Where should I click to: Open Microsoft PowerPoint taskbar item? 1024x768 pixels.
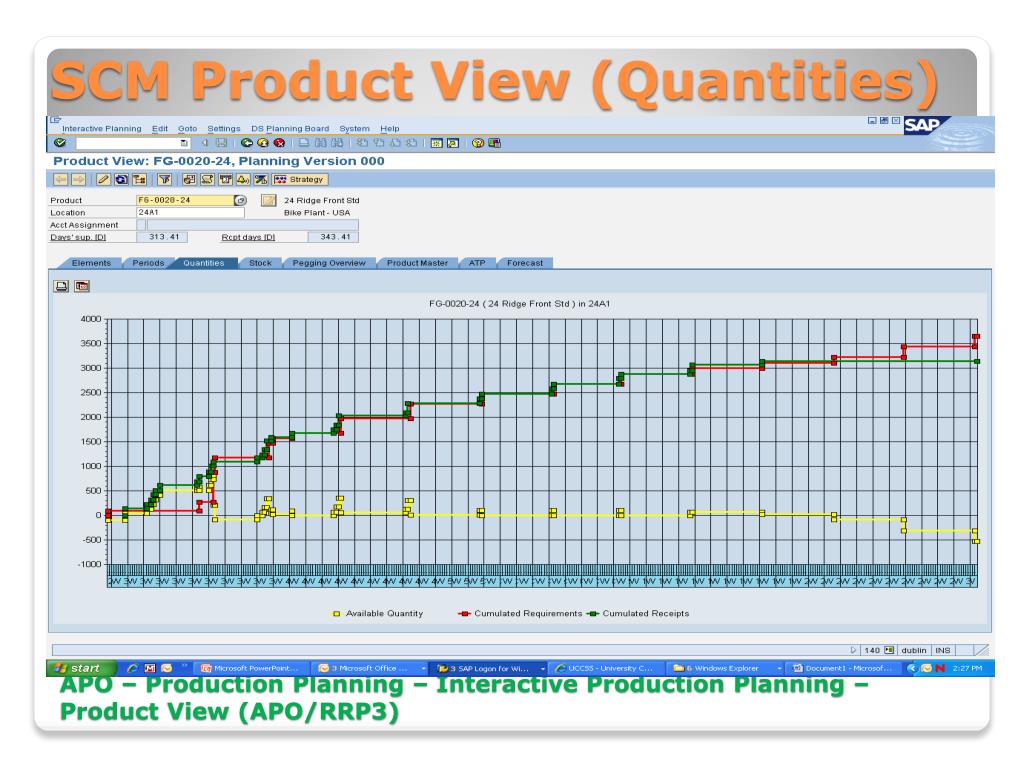click(251, 668)
